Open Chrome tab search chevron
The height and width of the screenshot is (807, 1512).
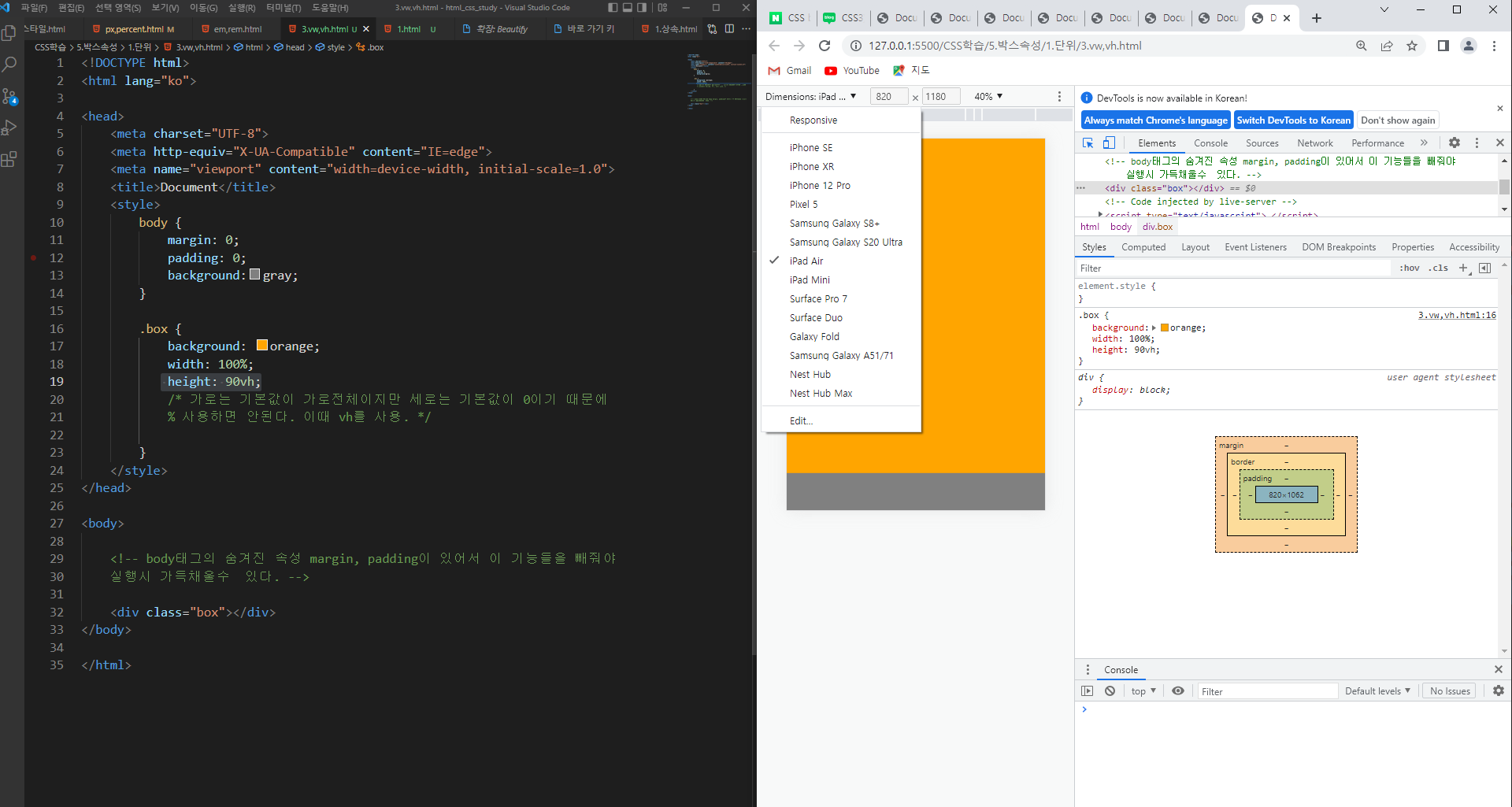pyautogui.click(x=1384, y=10)
